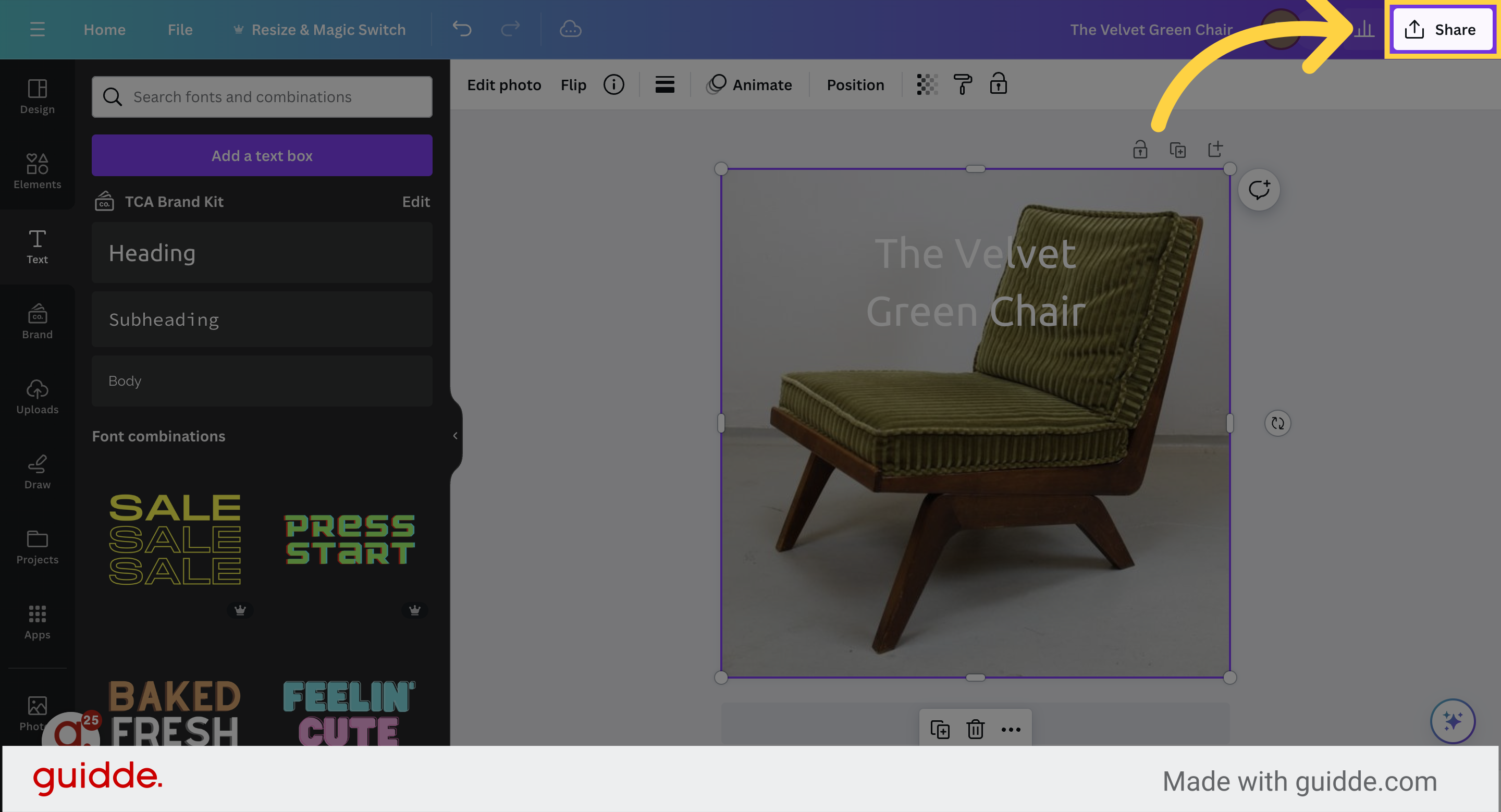Viewport: 1501px width, 812px height.
Task: Switch to the Elements tab
Action: pyautogui.click(x=38, y=172)
